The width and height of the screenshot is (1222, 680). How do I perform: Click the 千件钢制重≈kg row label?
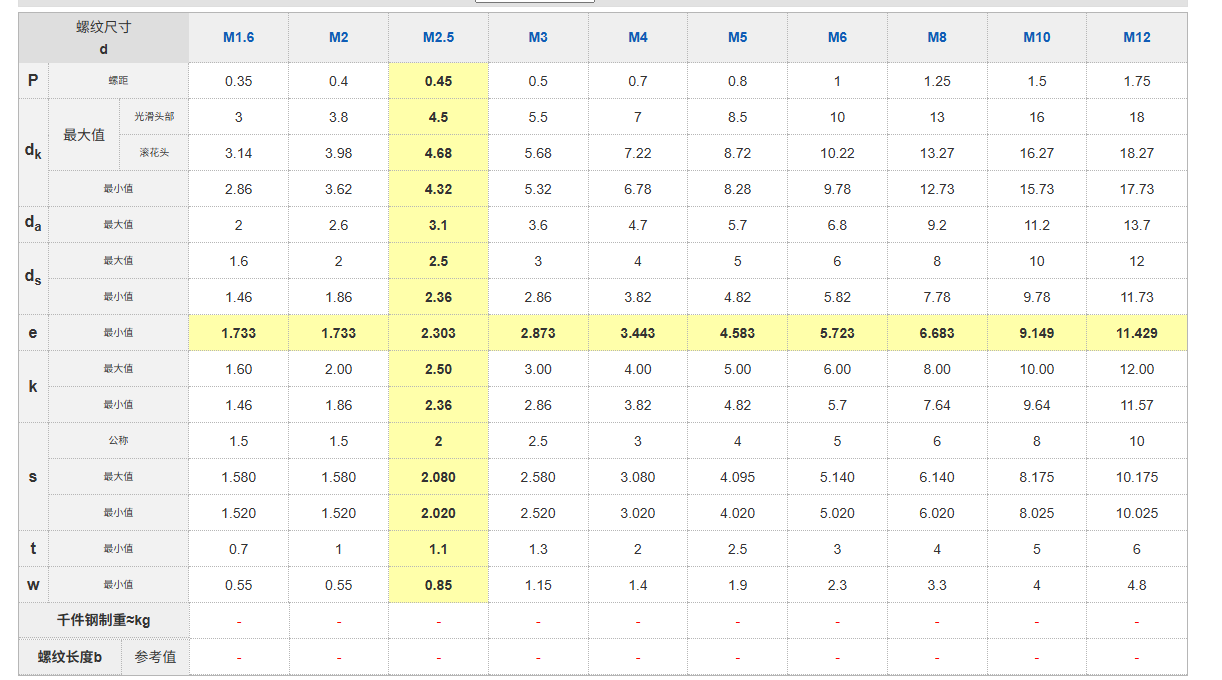[x=103, y=621]
